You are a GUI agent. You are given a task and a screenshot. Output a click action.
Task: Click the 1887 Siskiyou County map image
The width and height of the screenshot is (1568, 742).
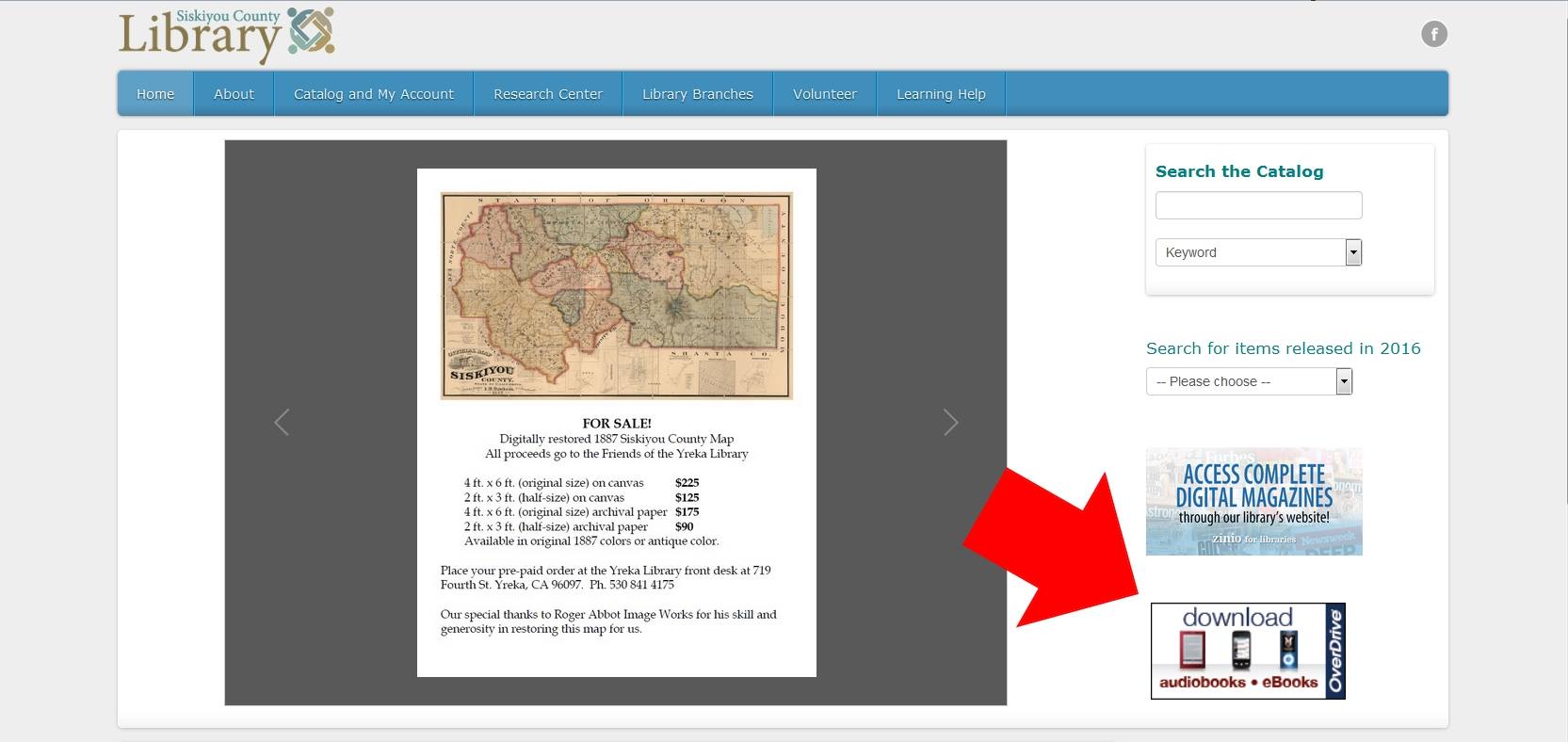617,296
